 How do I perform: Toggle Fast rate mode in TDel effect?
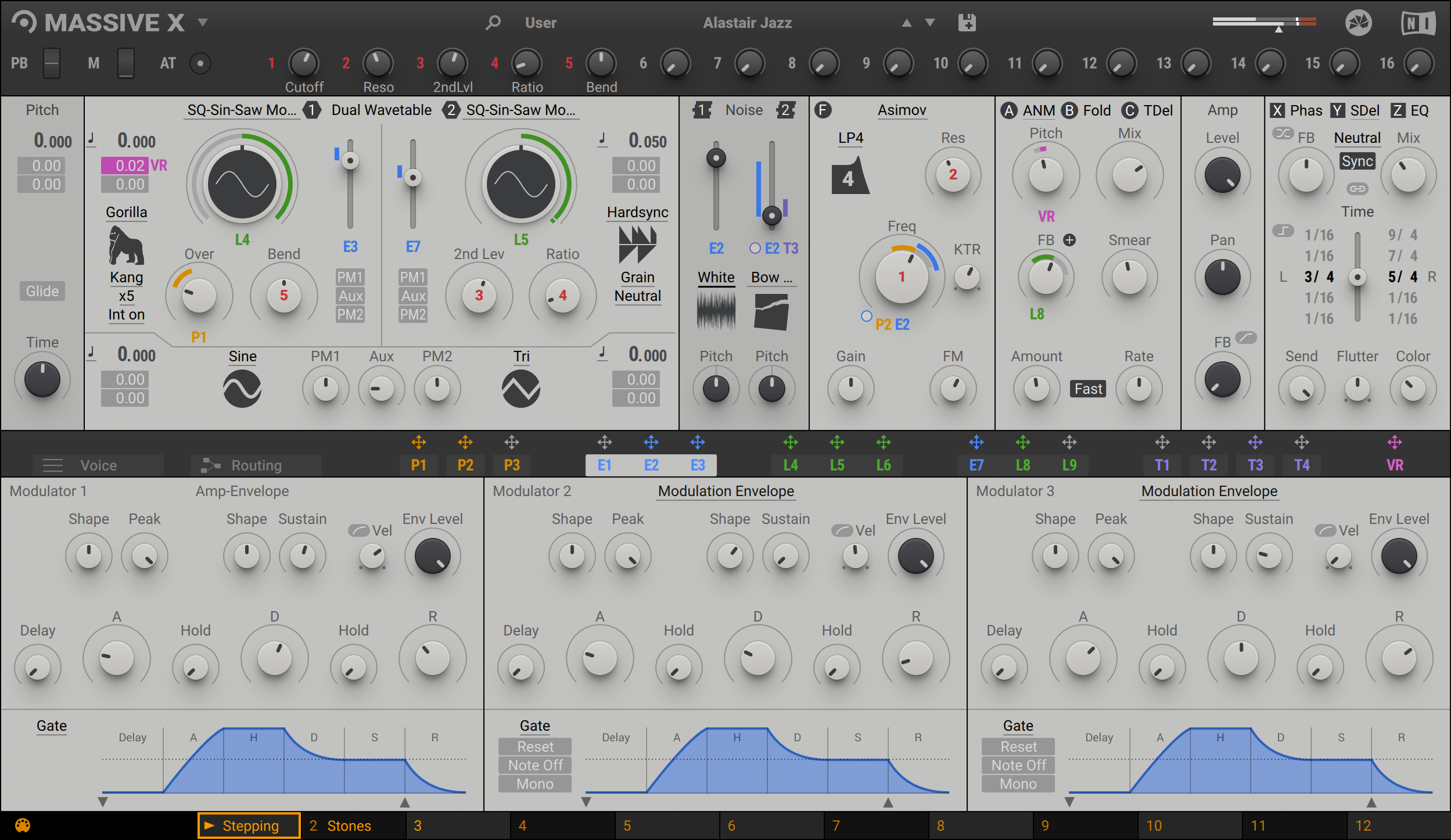tap(1087, 389)
